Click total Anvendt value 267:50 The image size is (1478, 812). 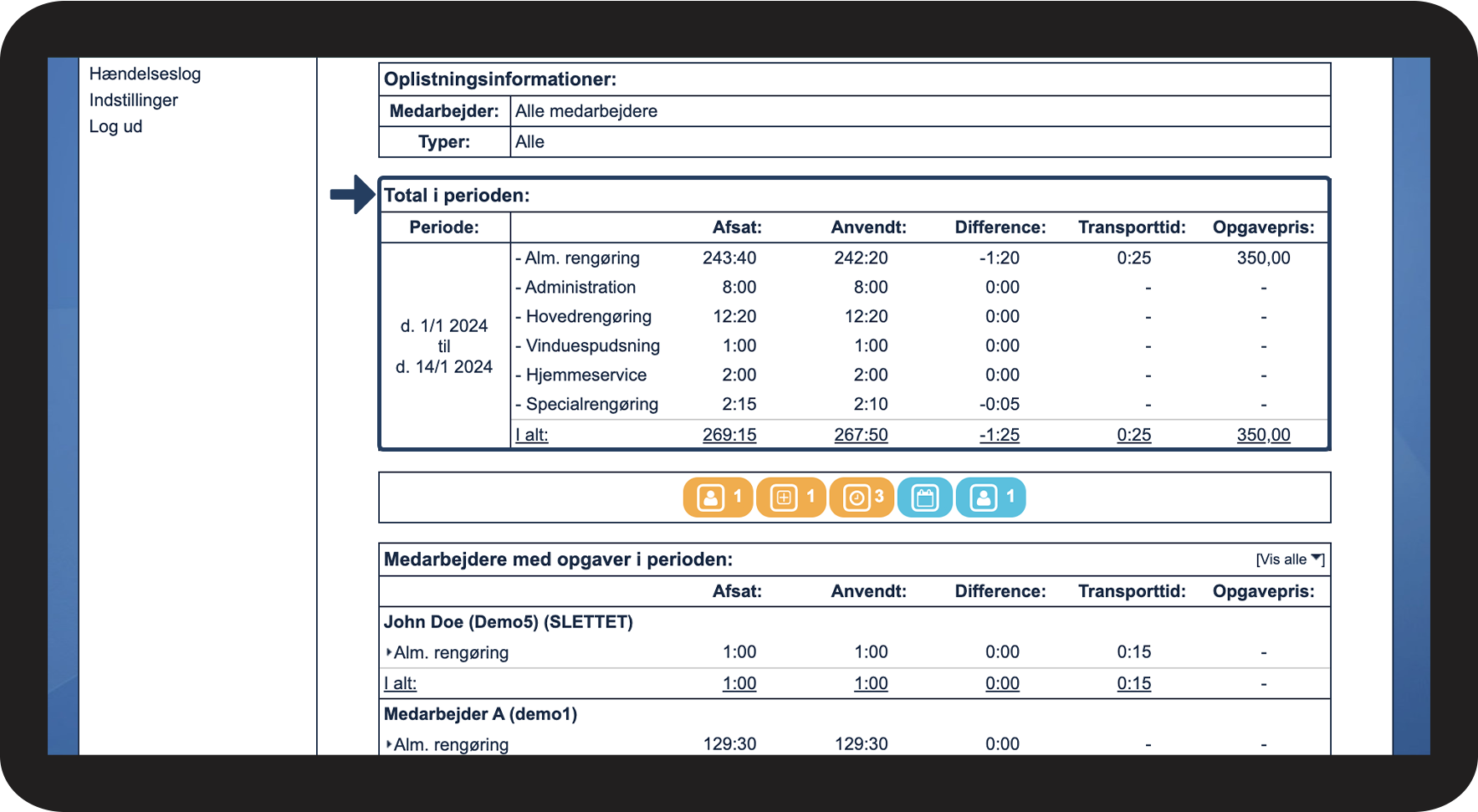pyautogui.click(x=861, y=435)
